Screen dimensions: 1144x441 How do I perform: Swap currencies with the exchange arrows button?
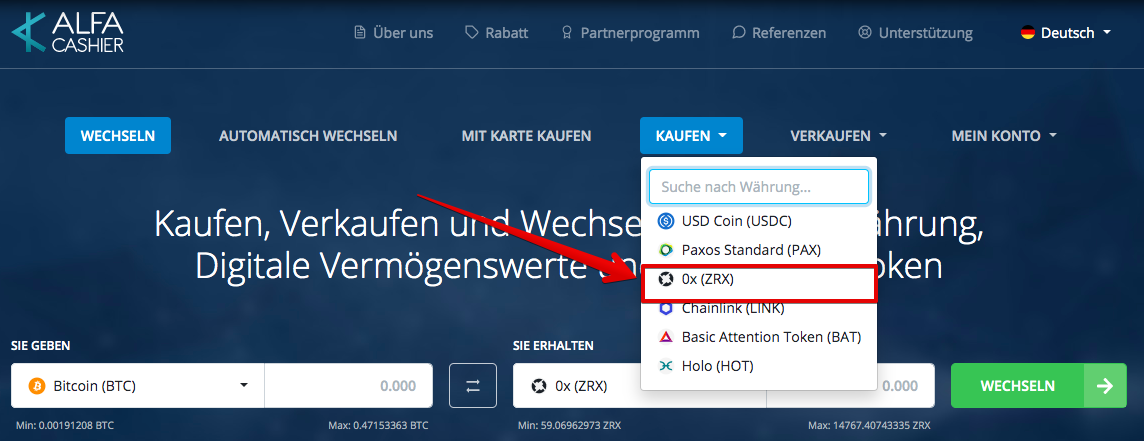473,386
